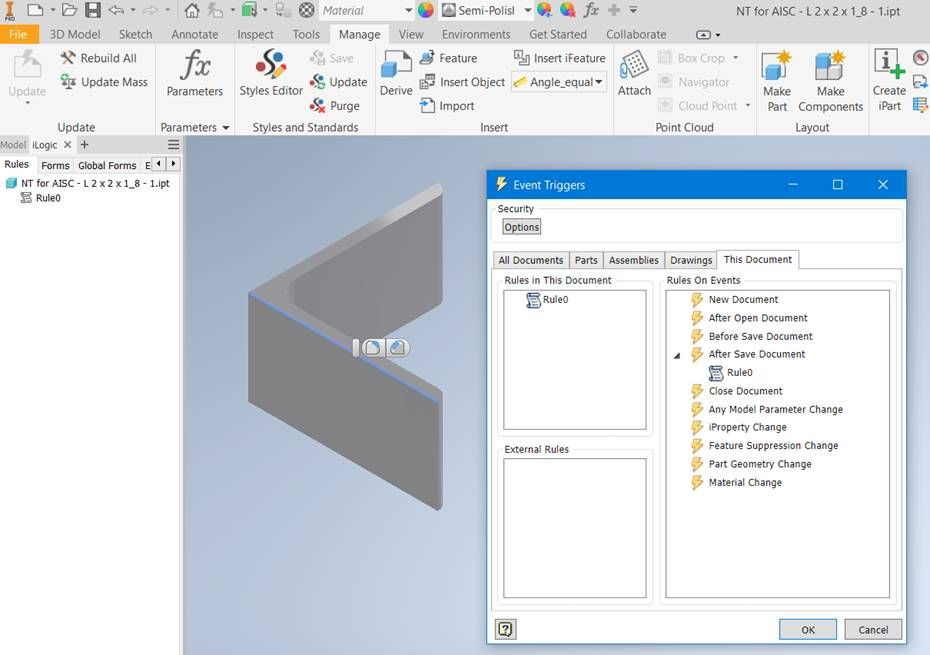Viewport: 930px width, 655px height.
Task: Click the Rebuild All icon
Action: pyautogui.click(x=68, y=58)
